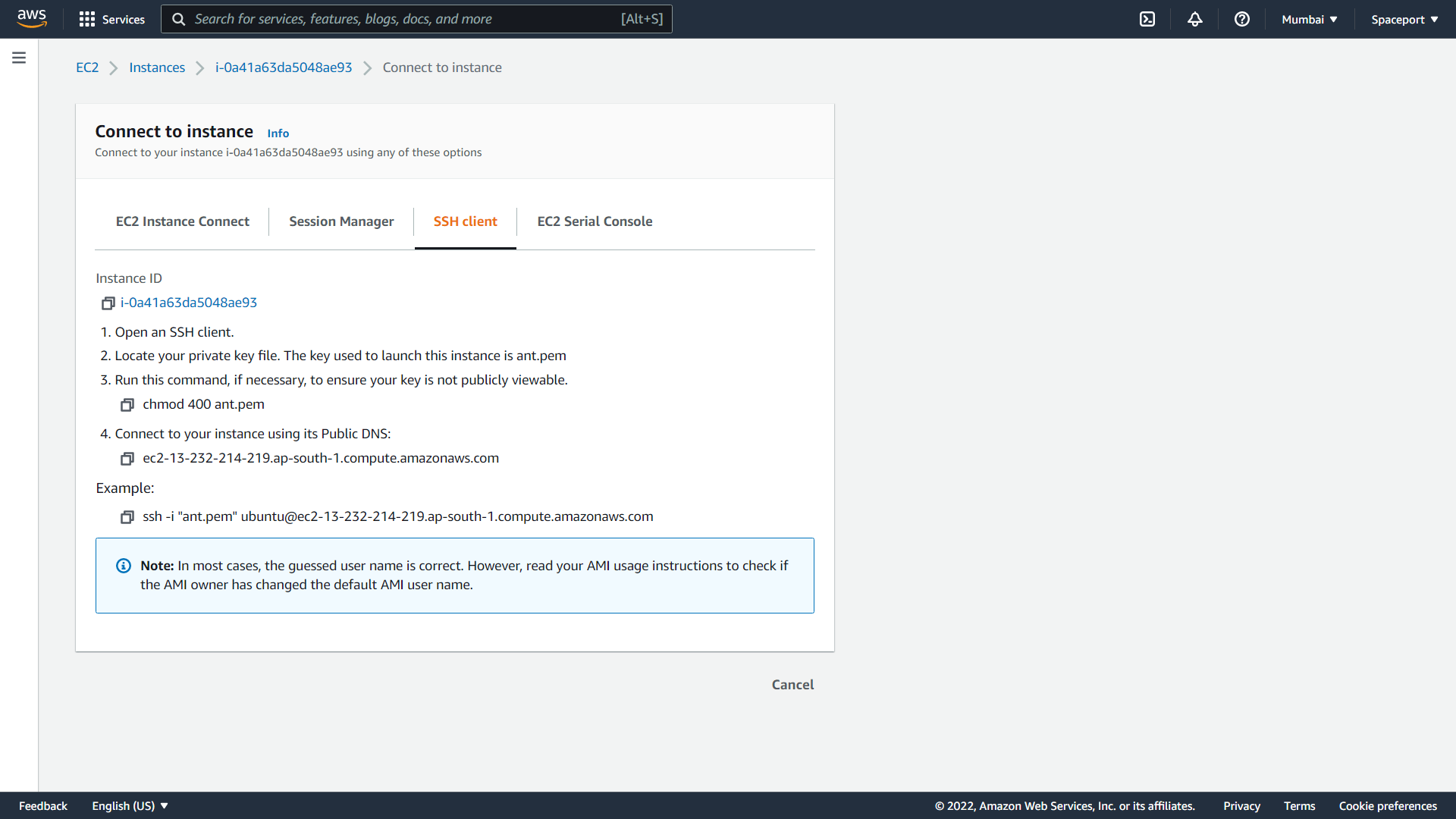Screen dimensions: 1456x819
Task: Switch to the EC2 Serial Console tab
Action: tap(595, 221)
